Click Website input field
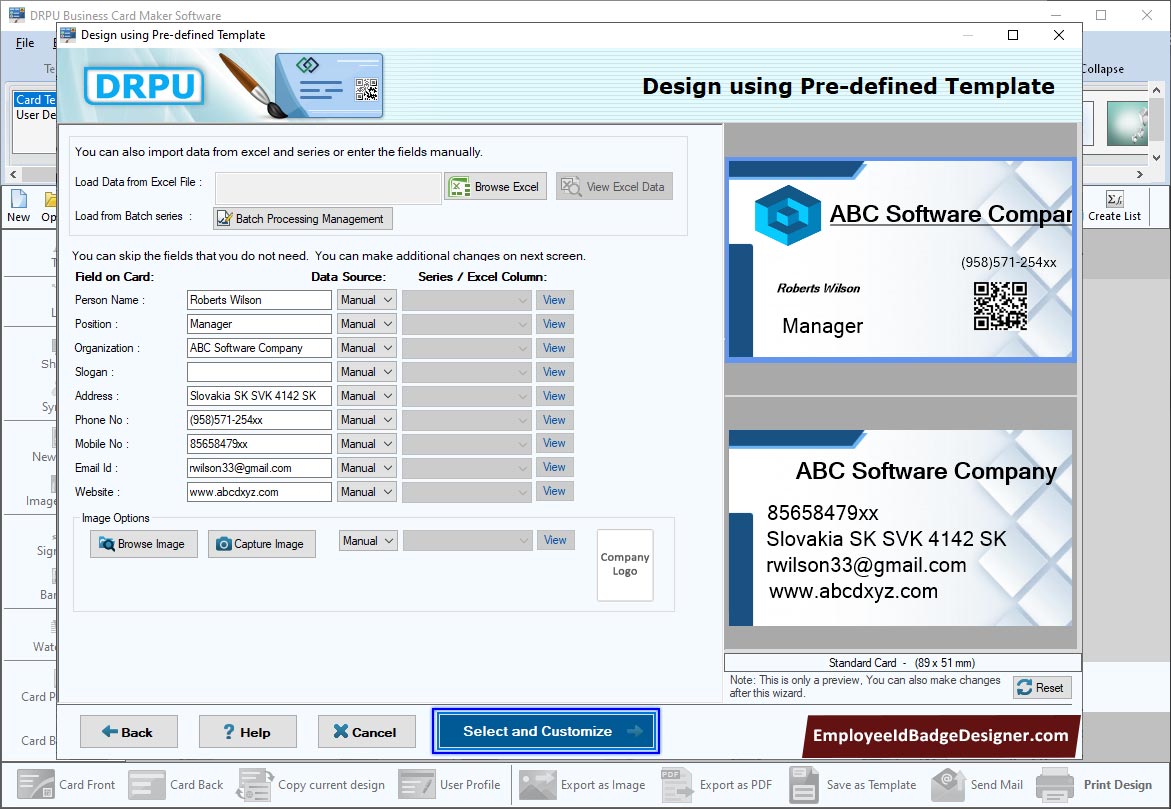Image resolution: width=1171 pixels, height=809 pixels. point(259,492)
